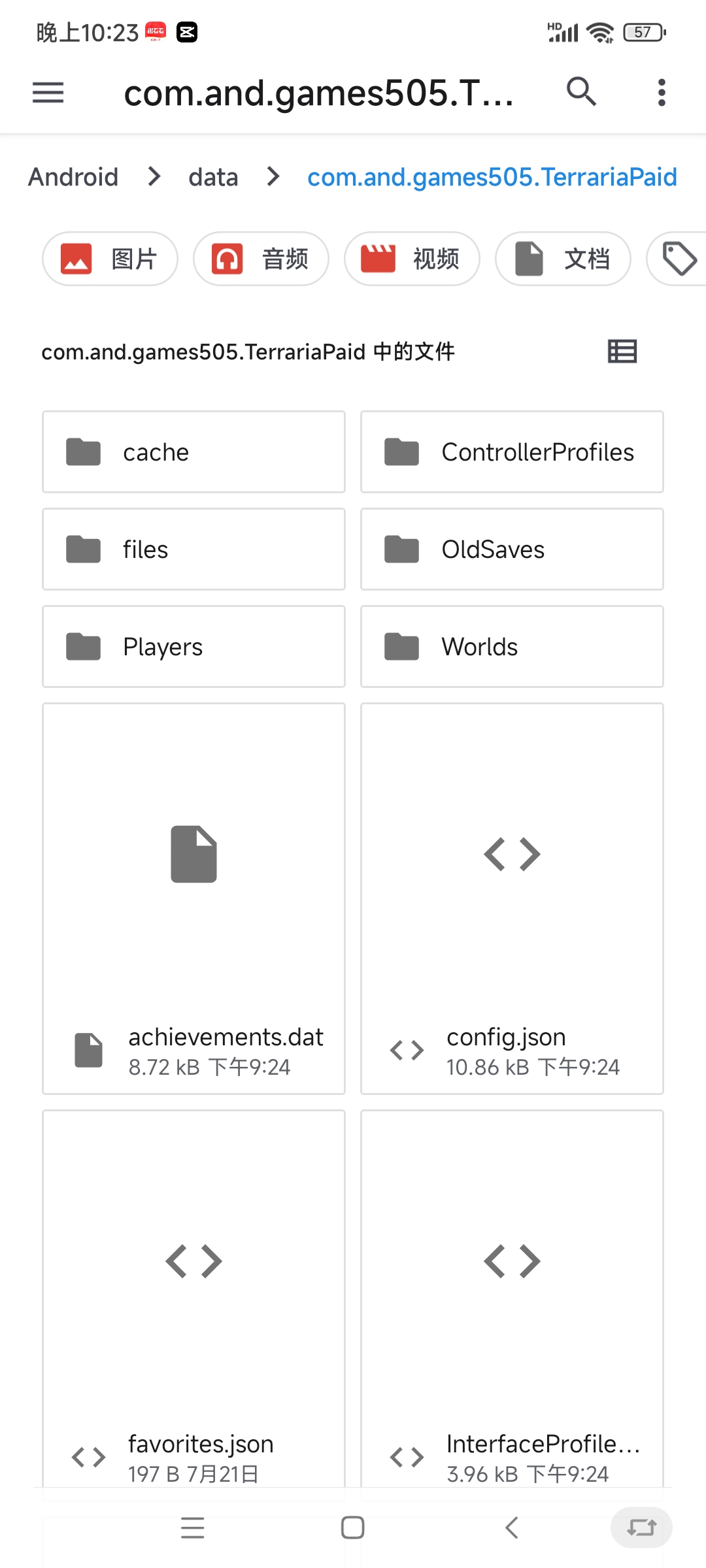Tap the tag filter chip icon
The width and height of the screenshot is (706, 1568).
(680, 259)
